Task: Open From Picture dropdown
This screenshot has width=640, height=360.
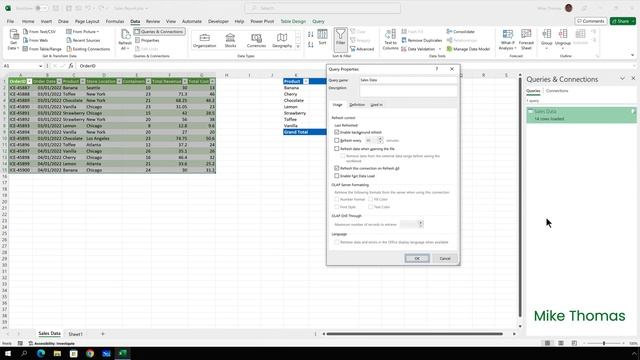Action: tap(83, 31)
